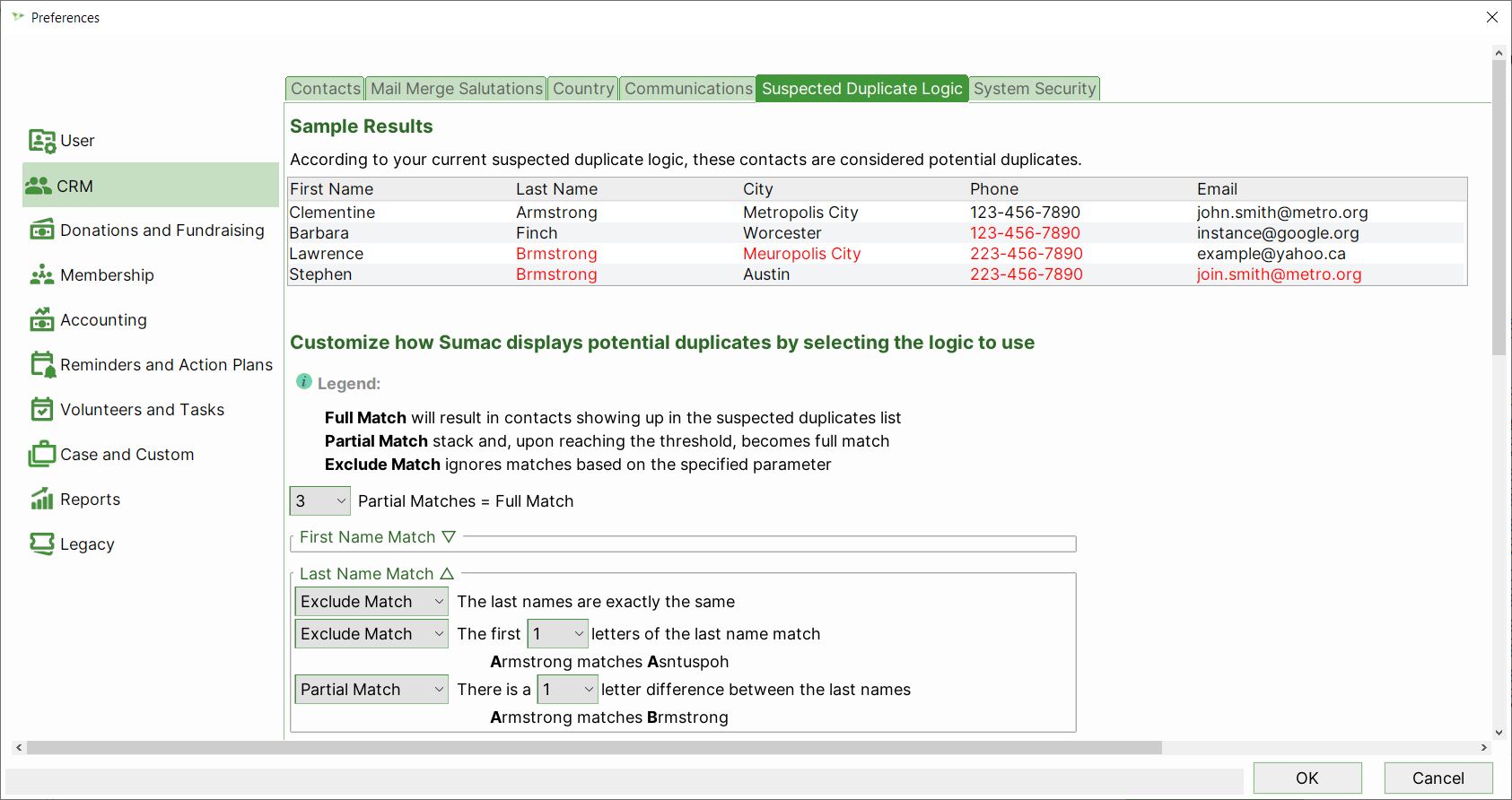This screenshot has width=1512, height=800.
Task: Open Reports preferences
Action: point(151,500)
